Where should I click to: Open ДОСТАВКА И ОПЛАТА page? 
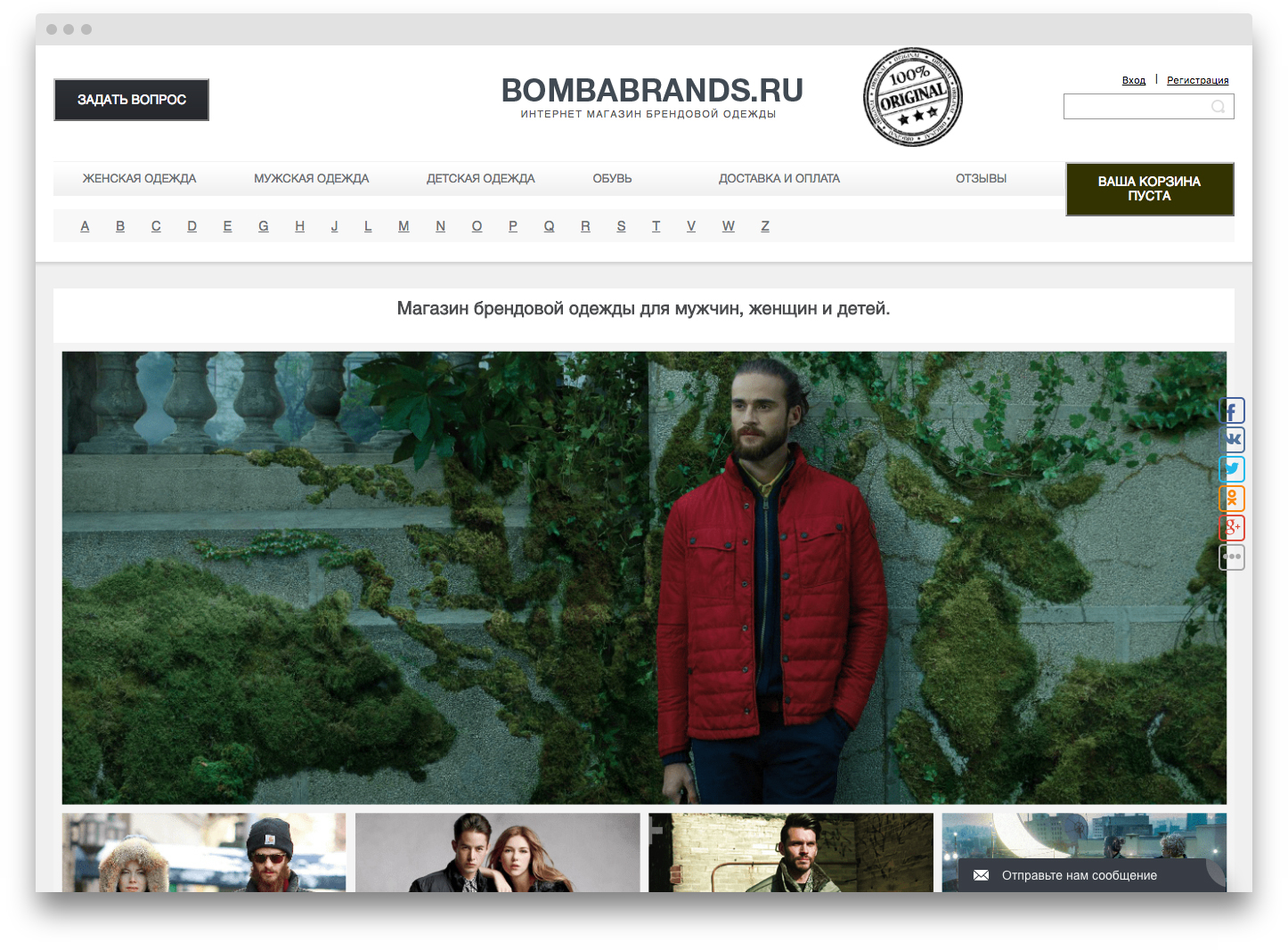(x=779, y=179)
